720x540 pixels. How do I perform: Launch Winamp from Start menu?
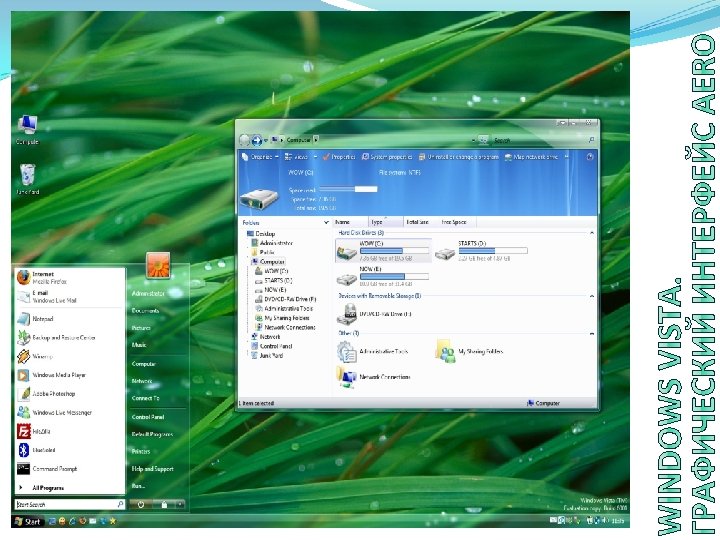(x=35, y=356)
